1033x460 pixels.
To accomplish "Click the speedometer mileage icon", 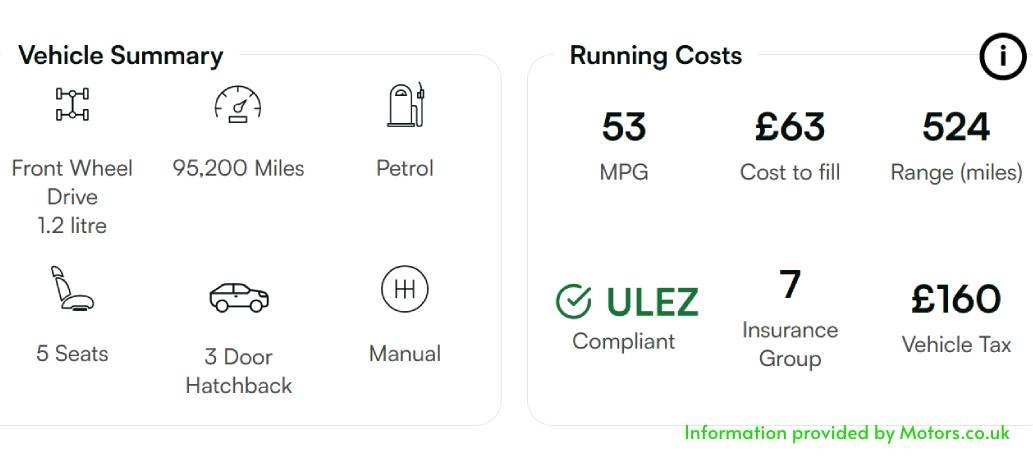I will [238, 103].
